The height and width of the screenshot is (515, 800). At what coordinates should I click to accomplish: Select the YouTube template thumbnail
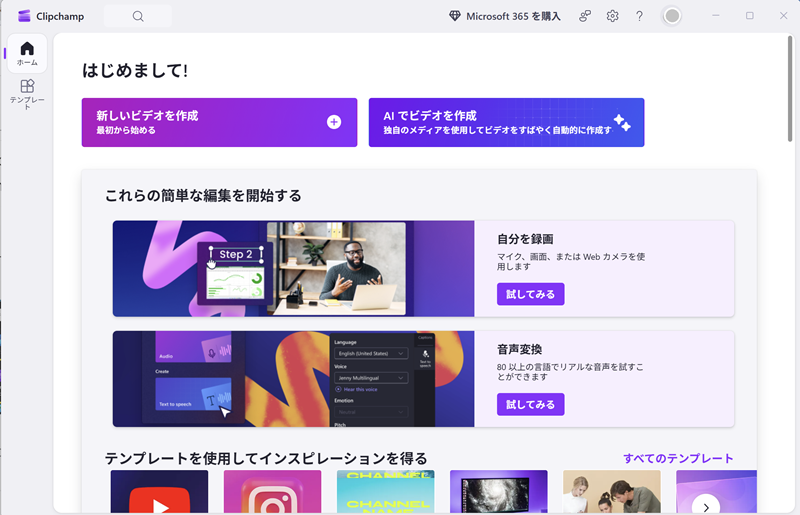click(x=159, y=492)
